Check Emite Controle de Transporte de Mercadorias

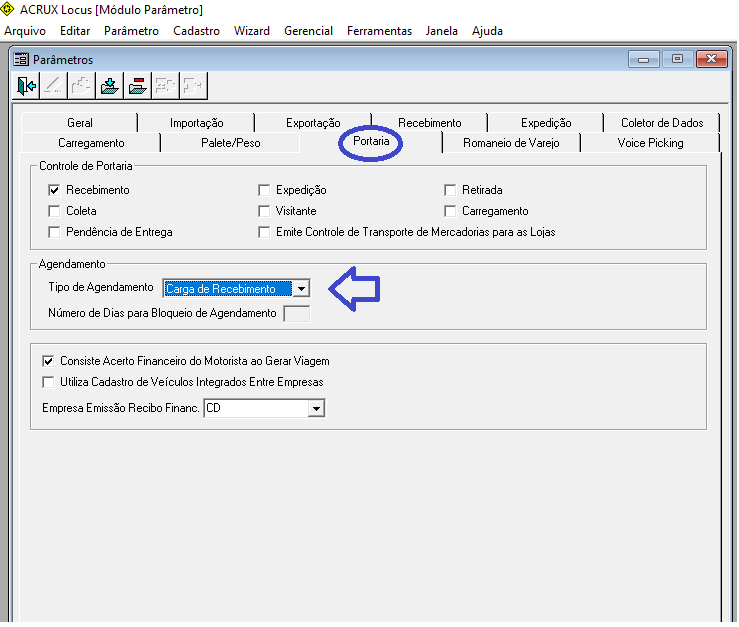[x=264, y=232]
